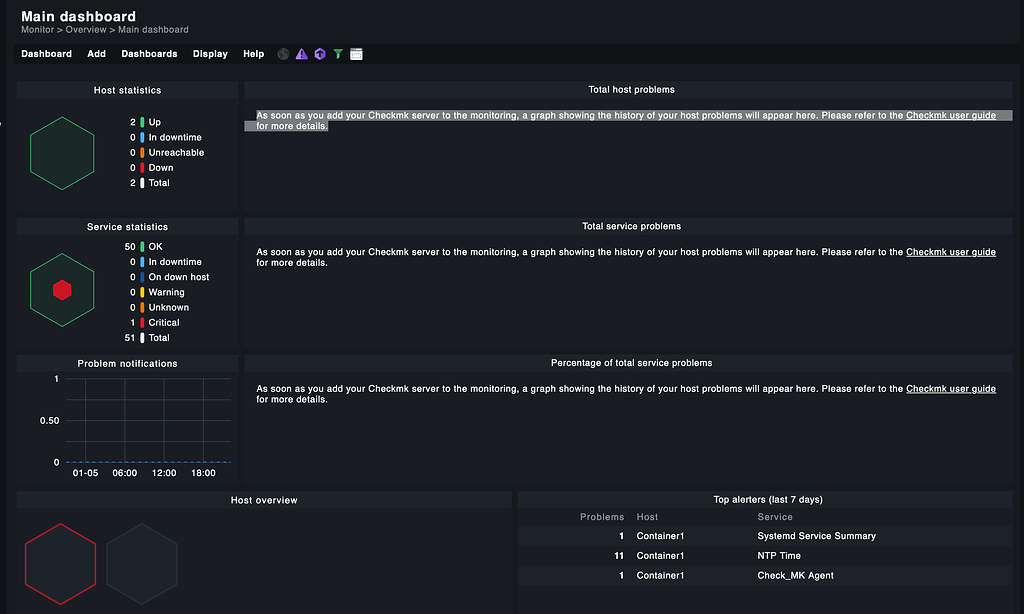
Task: Select Container1 in the Top alerters table
Action: pos(660,535)
